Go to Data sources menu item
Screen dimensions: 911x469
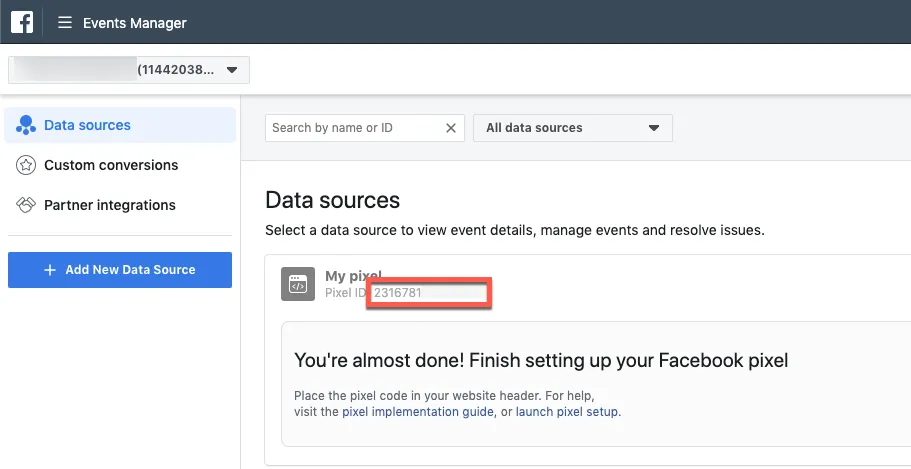coord(87,126)
